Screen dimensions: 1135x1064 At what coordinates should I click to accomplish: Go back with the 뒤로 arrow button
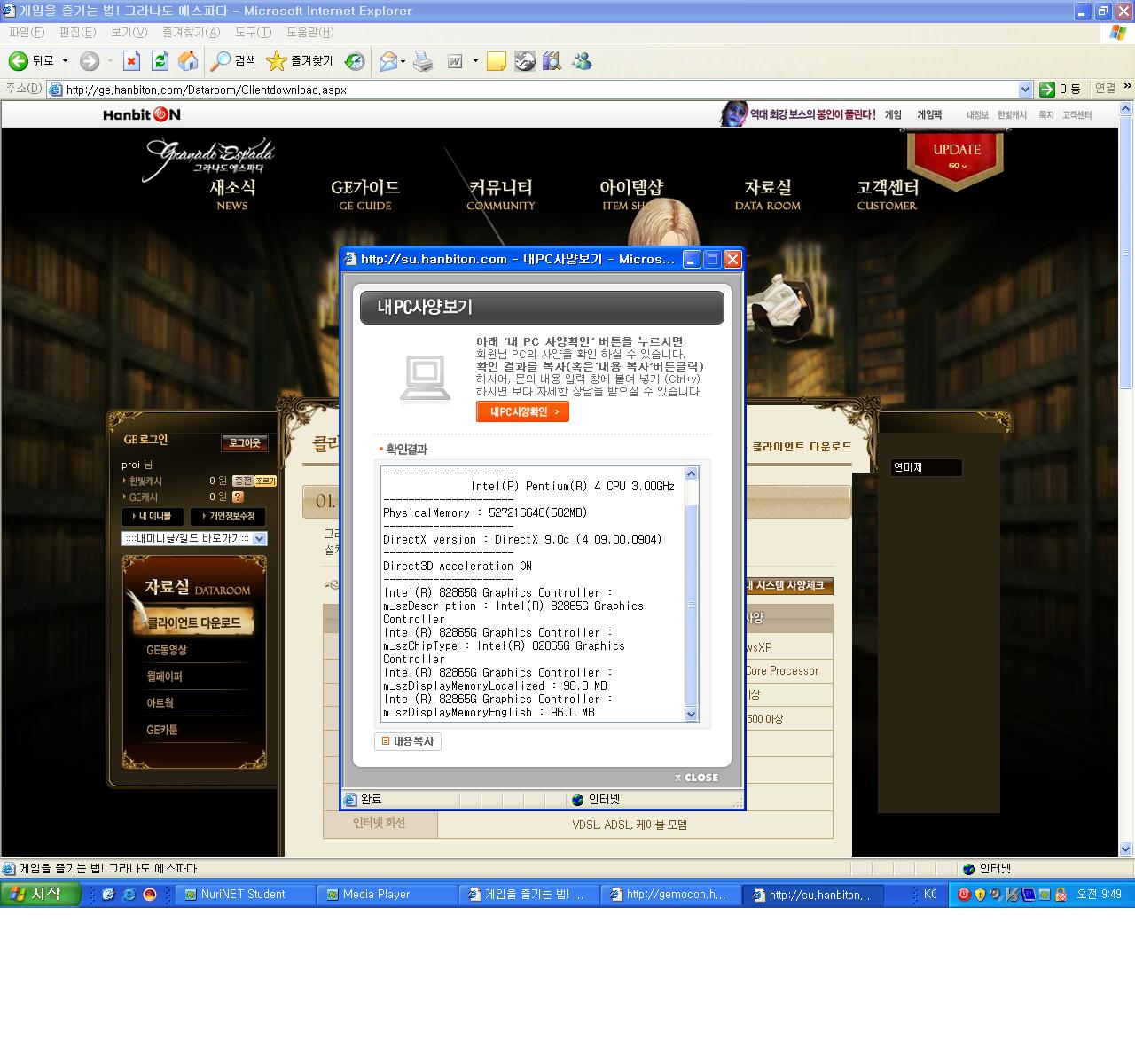click(31, 61)
